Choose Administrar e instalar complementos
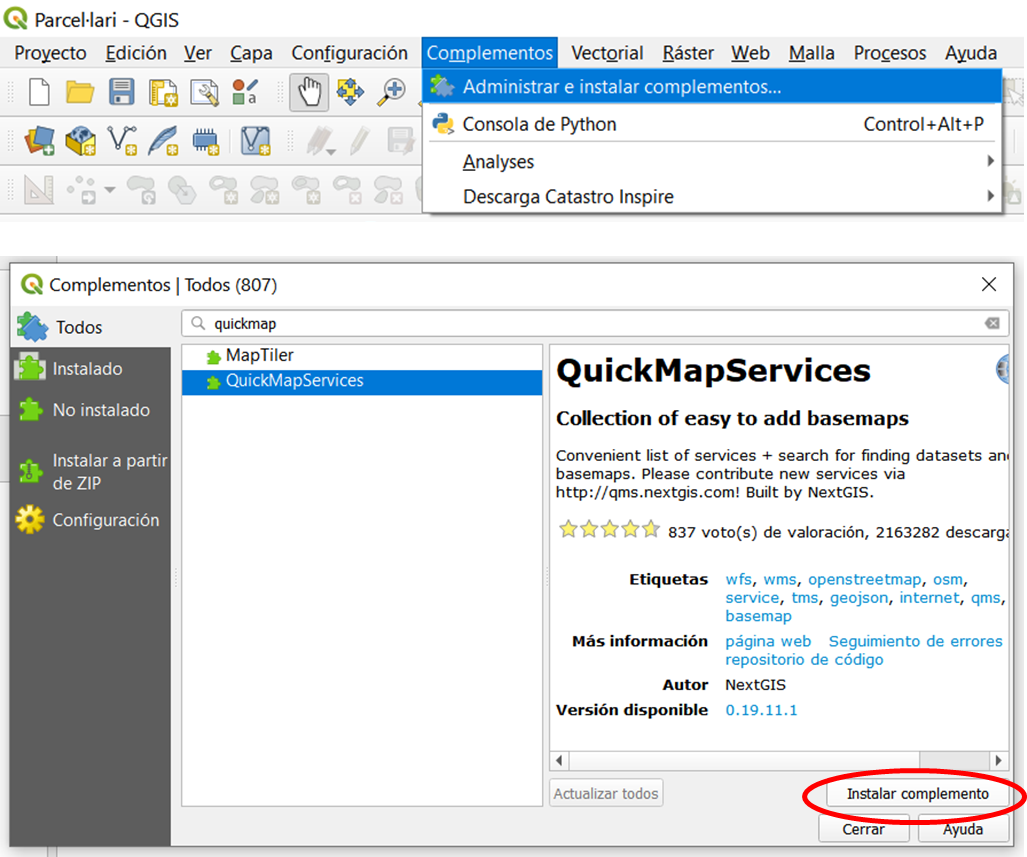 coord(712,86)
